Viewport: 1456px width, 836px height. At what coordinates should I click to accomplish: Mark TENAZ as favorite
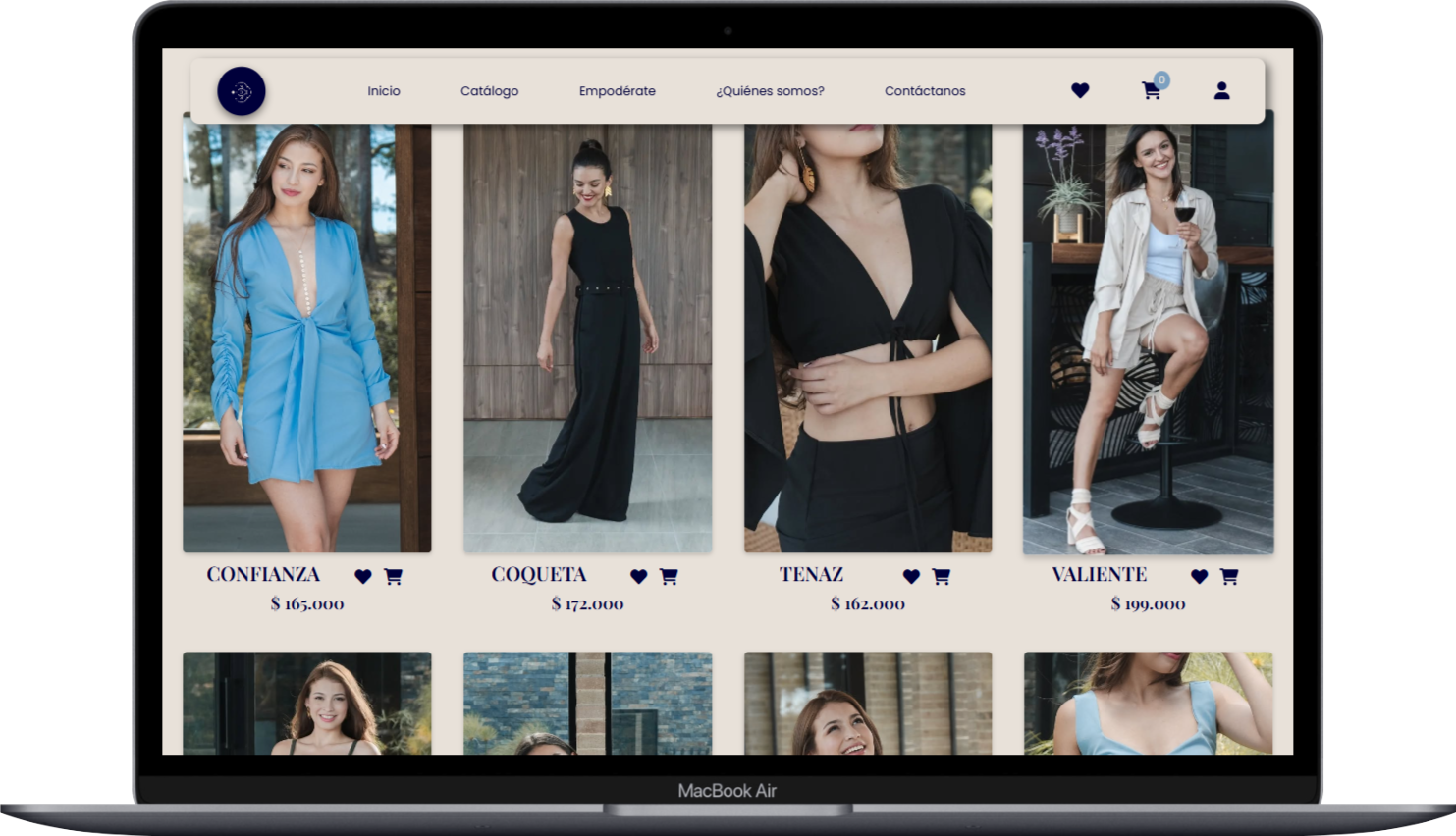point(911,577)
